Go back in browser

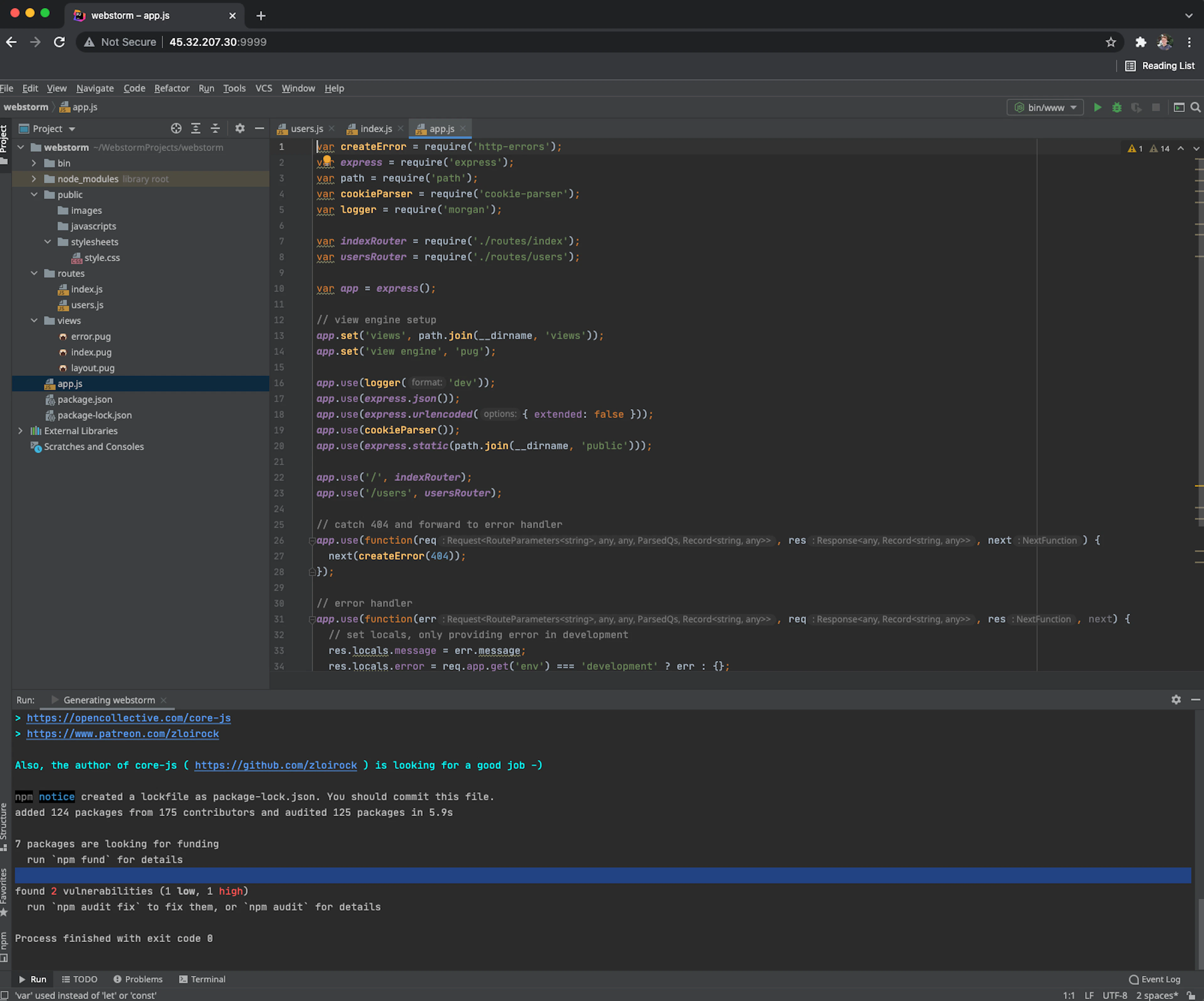pos(11,42)
